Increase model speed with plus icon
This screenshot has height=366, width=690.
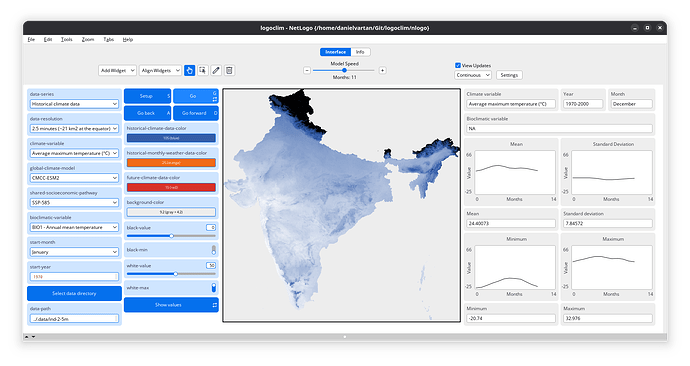coord(382,70)
